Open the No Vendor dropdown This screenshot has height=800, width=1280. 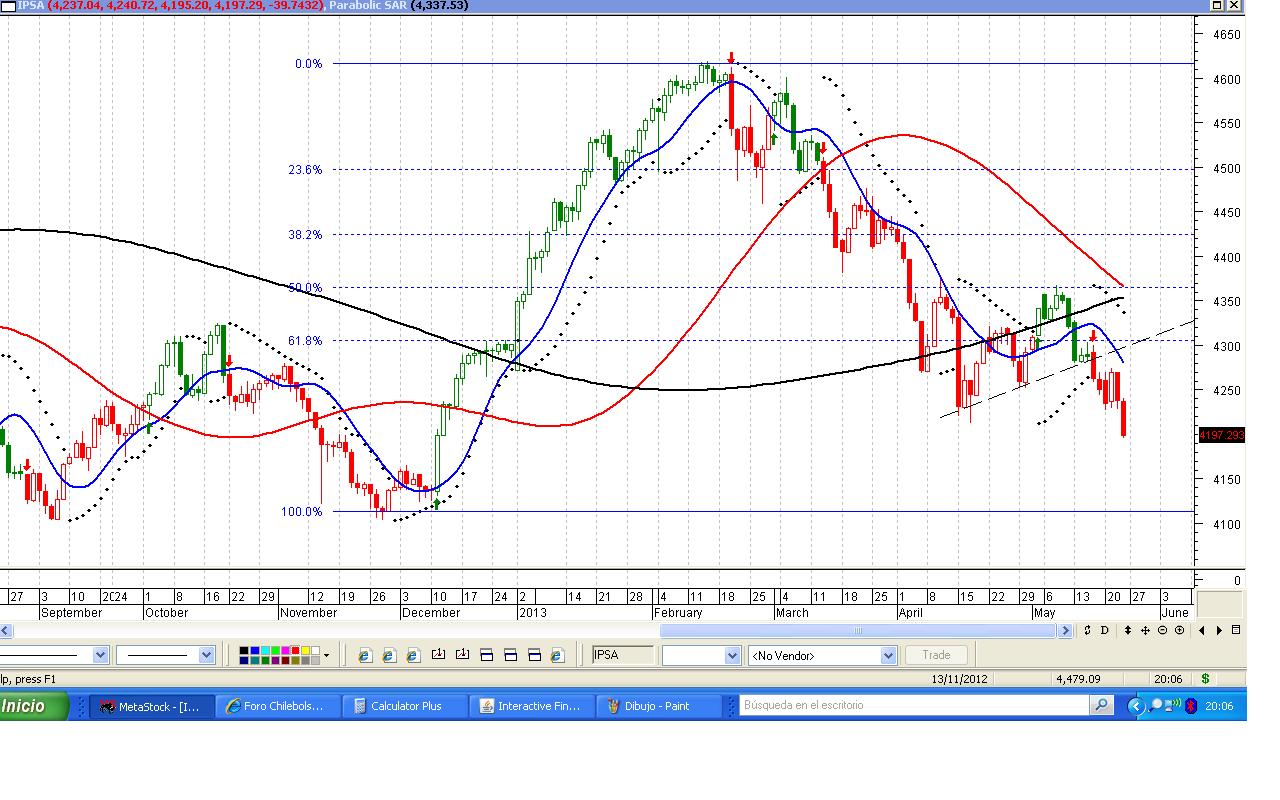click(x=887, y=655)
